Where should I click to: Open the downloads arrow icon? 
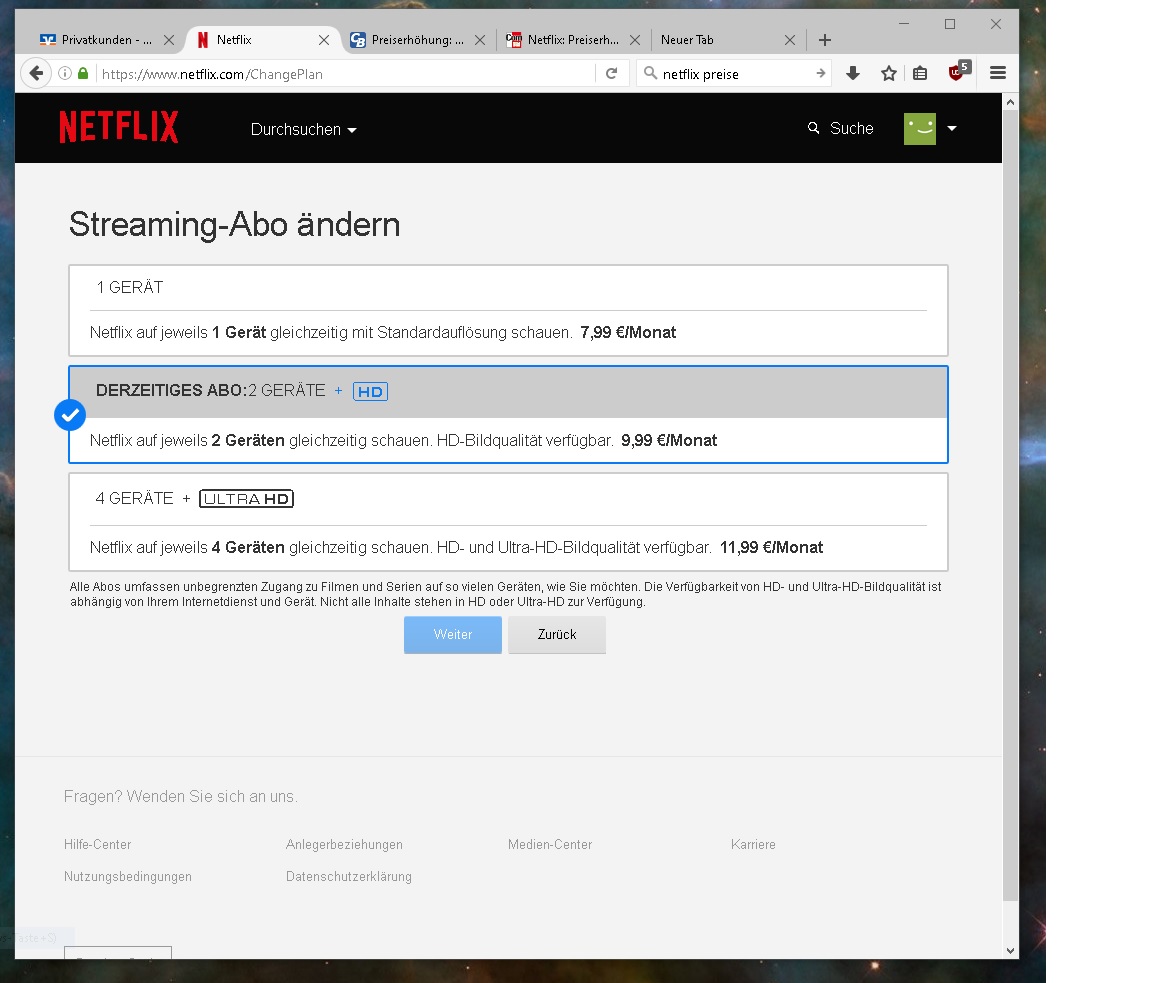click(x=853, y=73)
